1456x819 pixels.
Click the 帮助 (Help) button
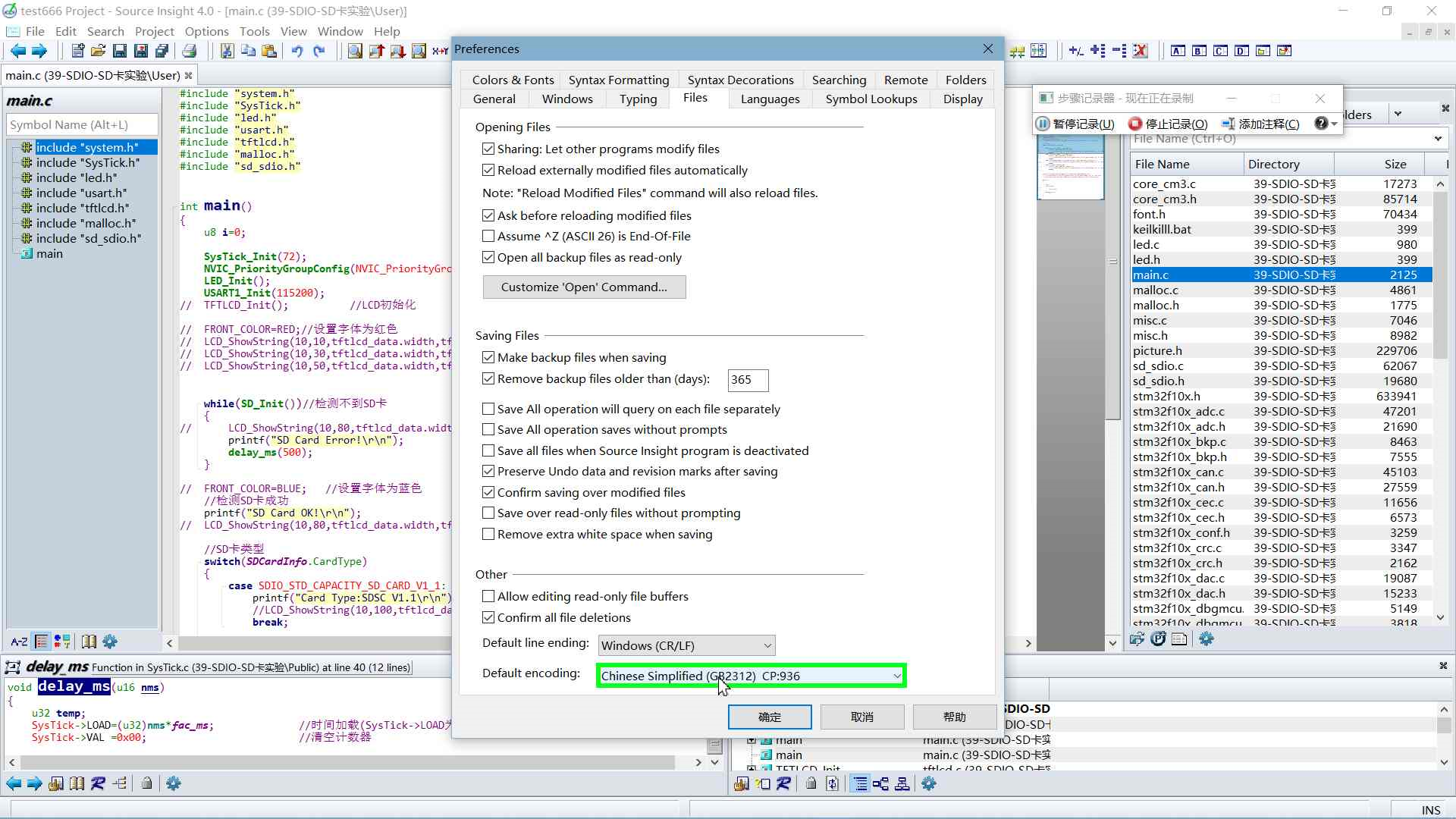[x=955, y=717]
